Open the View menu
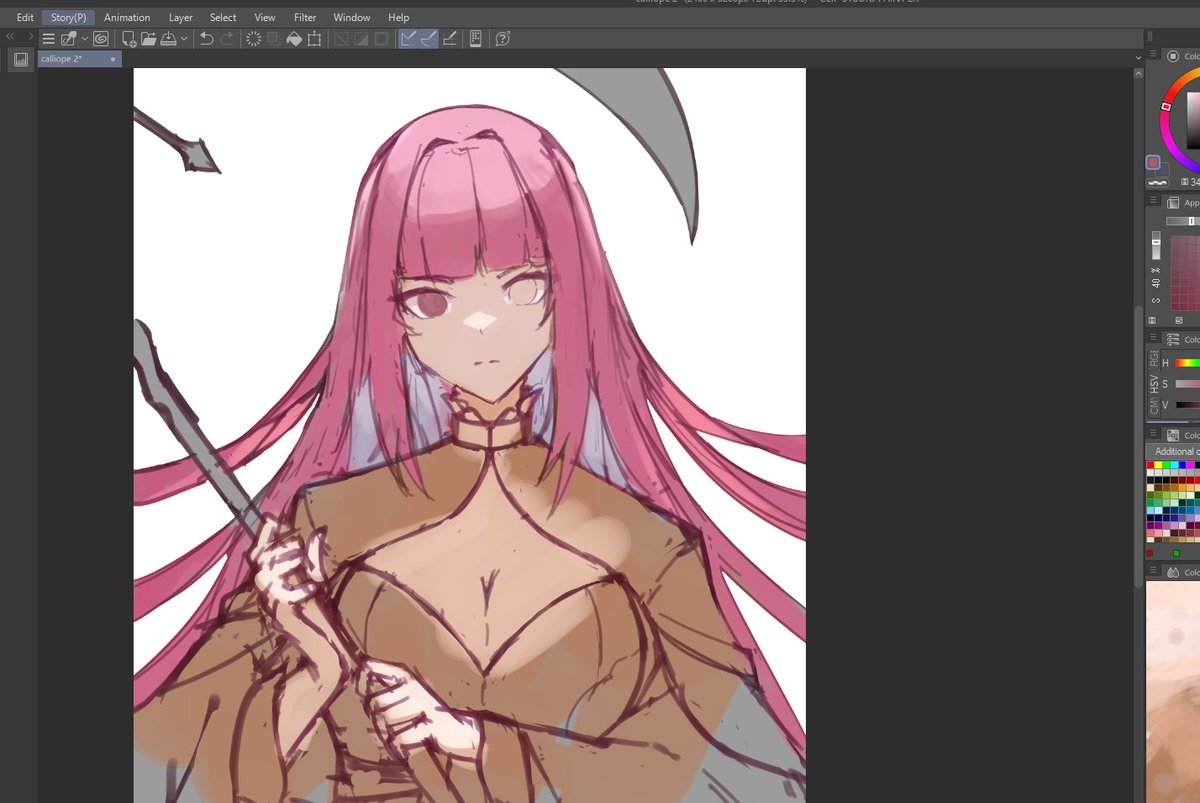 [265, 18]
